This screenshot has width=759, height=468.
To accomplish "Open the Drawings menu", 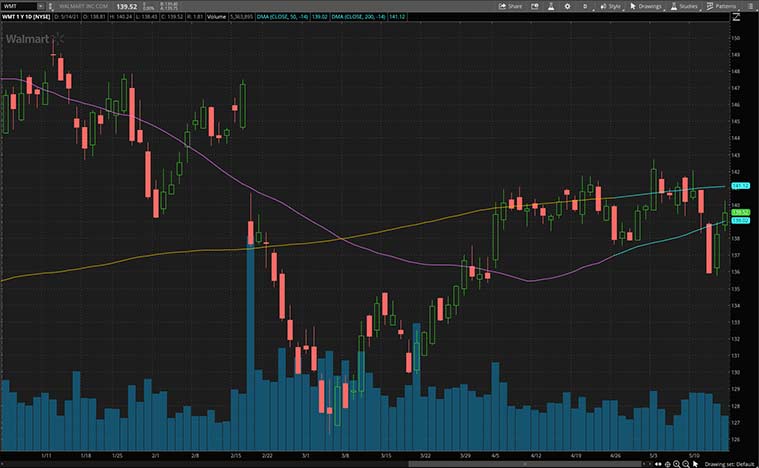I will [x=646, y=6].
